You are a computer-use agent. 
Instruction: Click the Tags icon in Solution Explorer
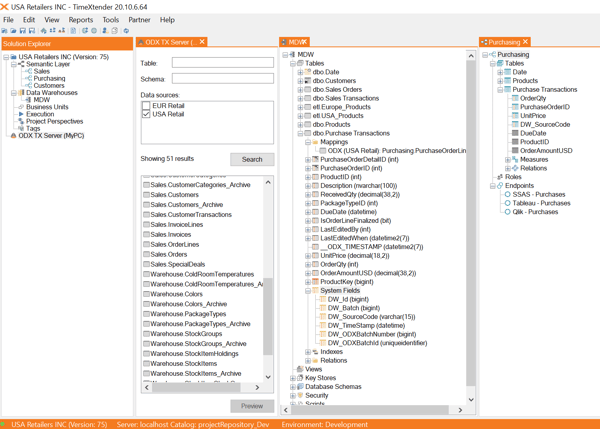(x=21, y=128)
